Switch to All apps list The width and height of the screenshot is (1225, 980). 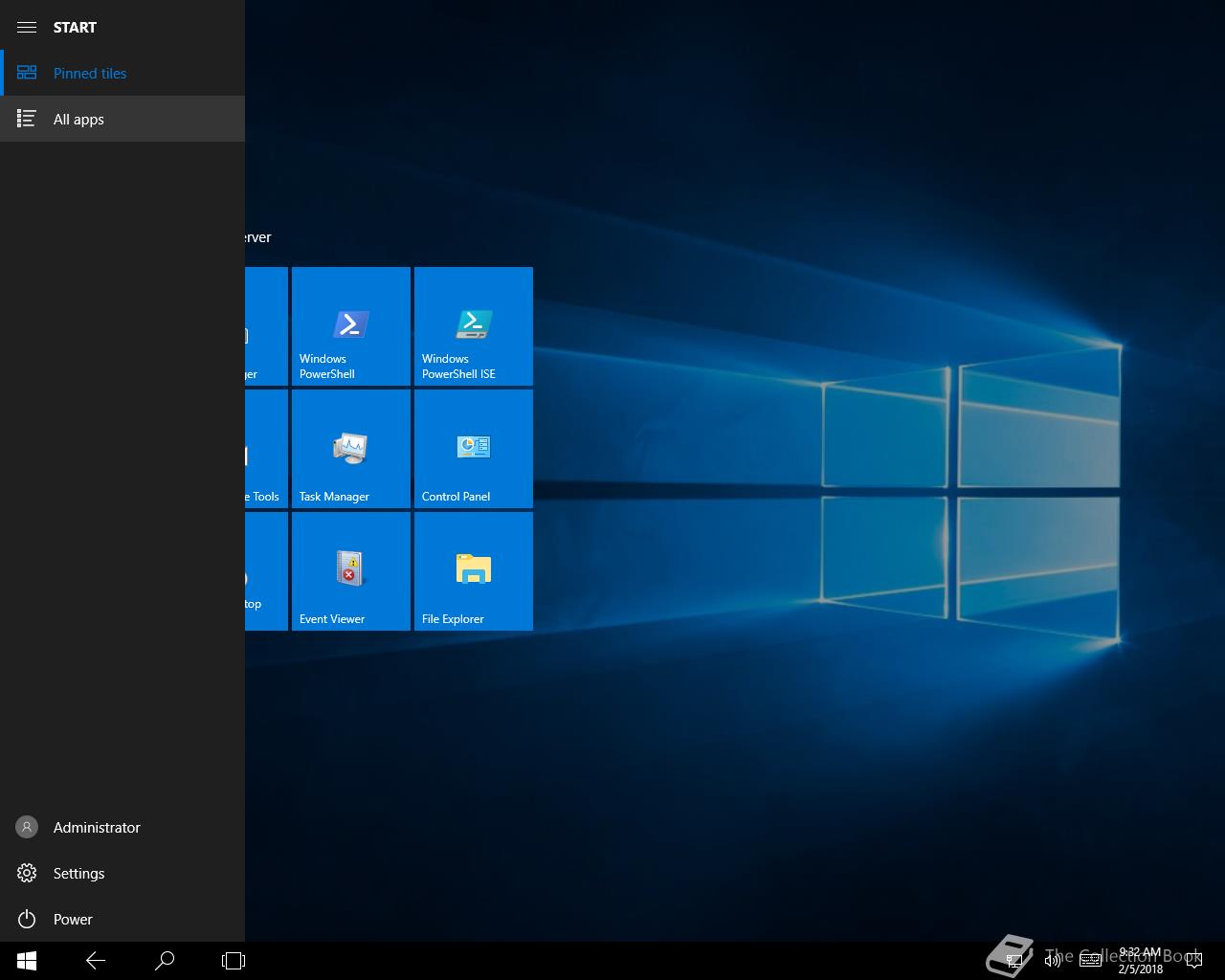122,119
